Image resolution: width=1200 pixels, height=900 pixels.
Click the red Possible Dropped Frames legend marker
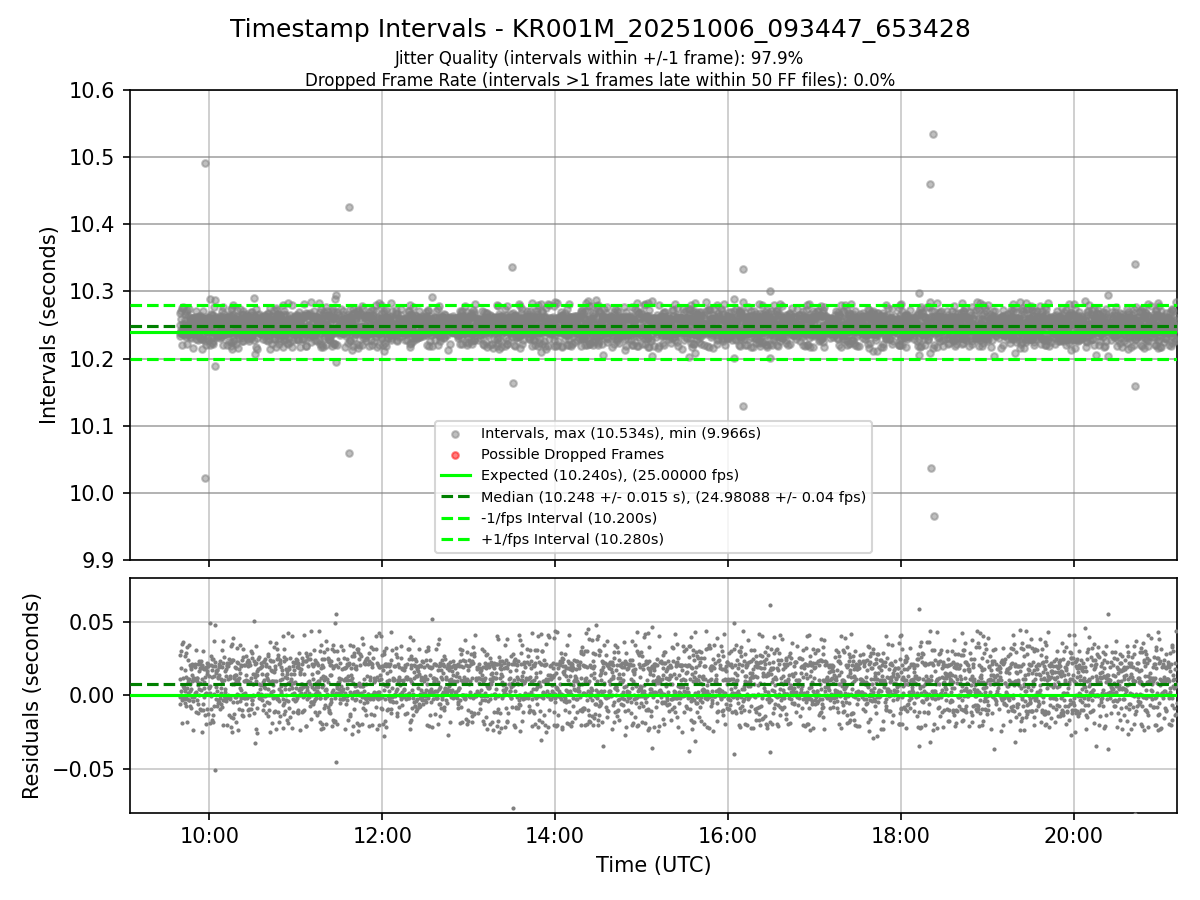(x=455, y=455)
